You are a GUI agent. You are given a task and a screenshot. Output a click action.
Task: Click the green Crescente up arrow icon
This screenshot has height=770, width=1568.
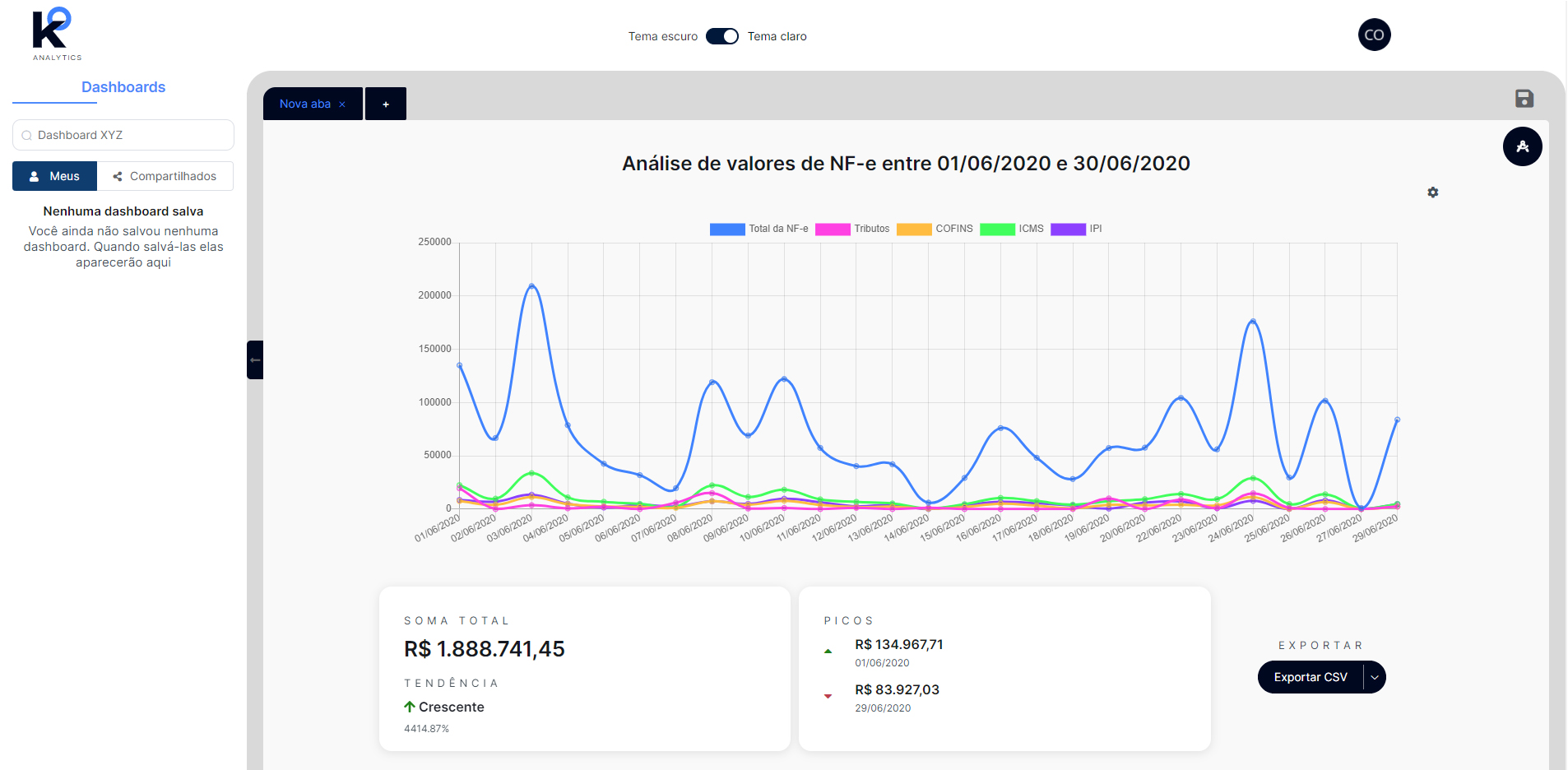[x=410, y=707]
